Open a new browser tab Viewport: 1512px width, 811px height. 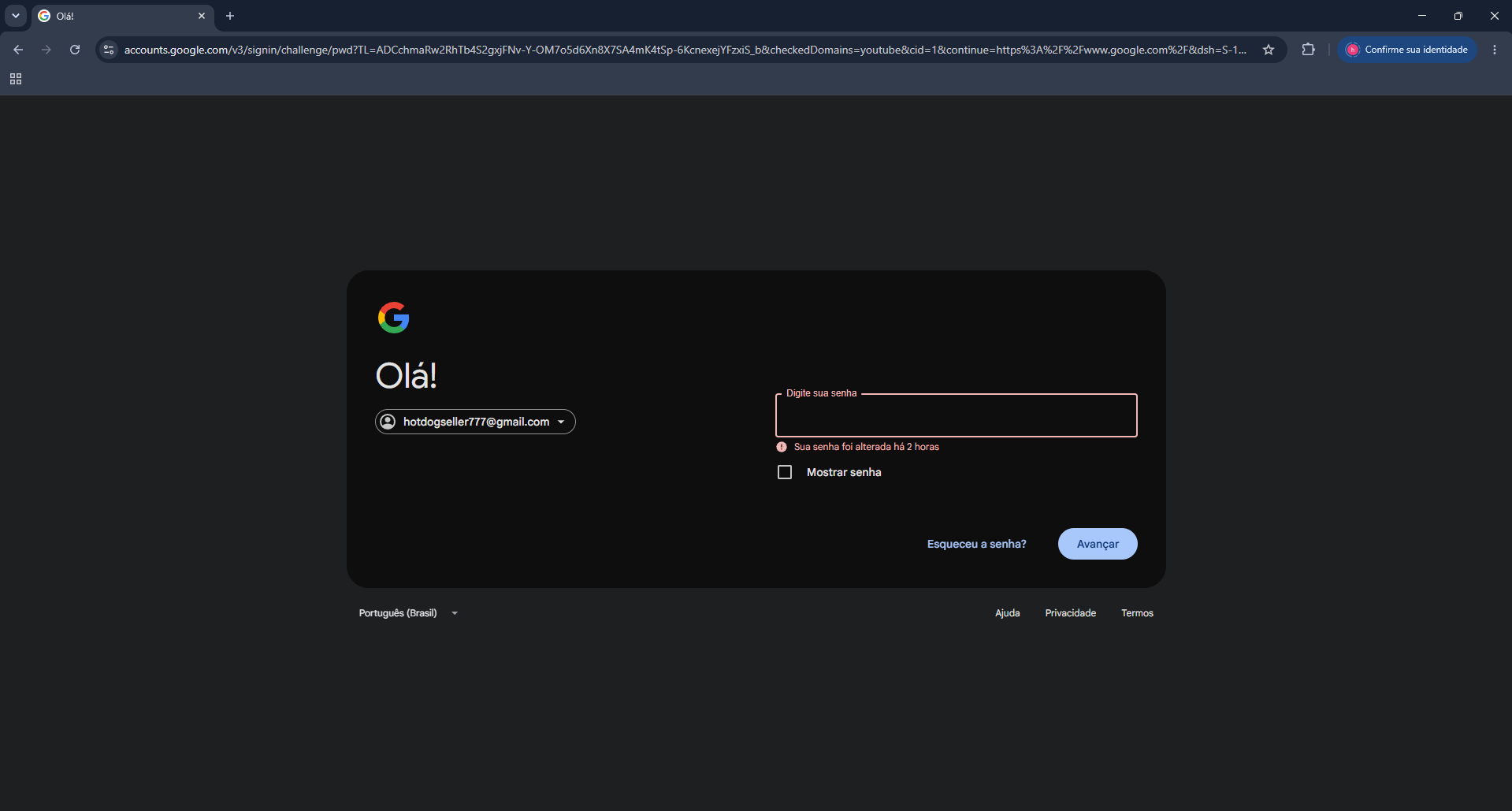pos(230,16)
